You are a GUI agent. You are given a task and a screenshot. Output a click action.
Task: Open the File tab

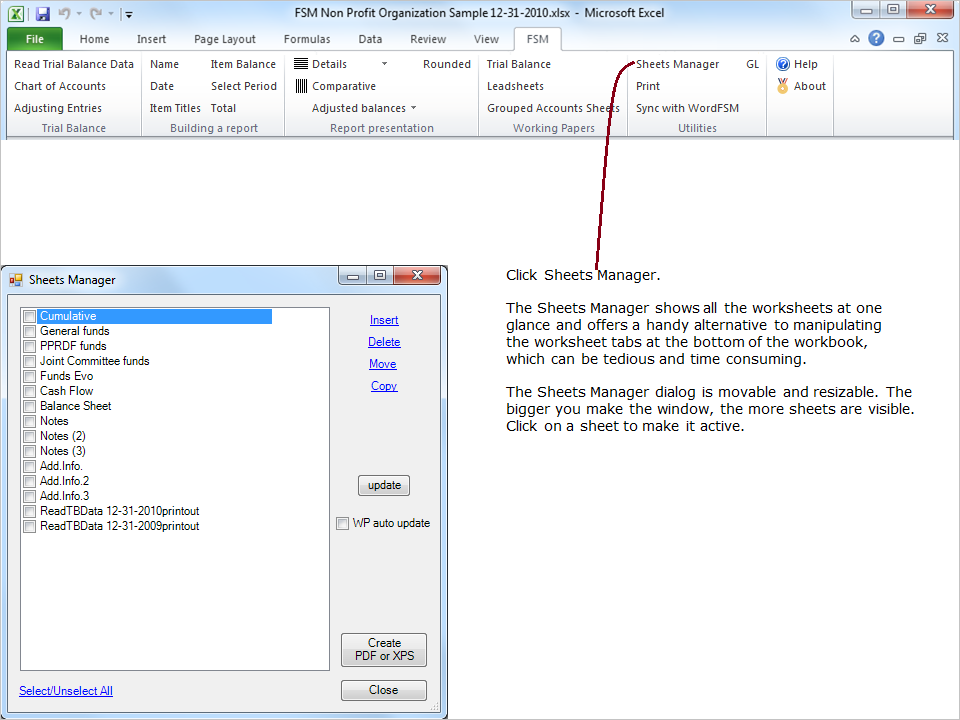[x=35, y=39]
